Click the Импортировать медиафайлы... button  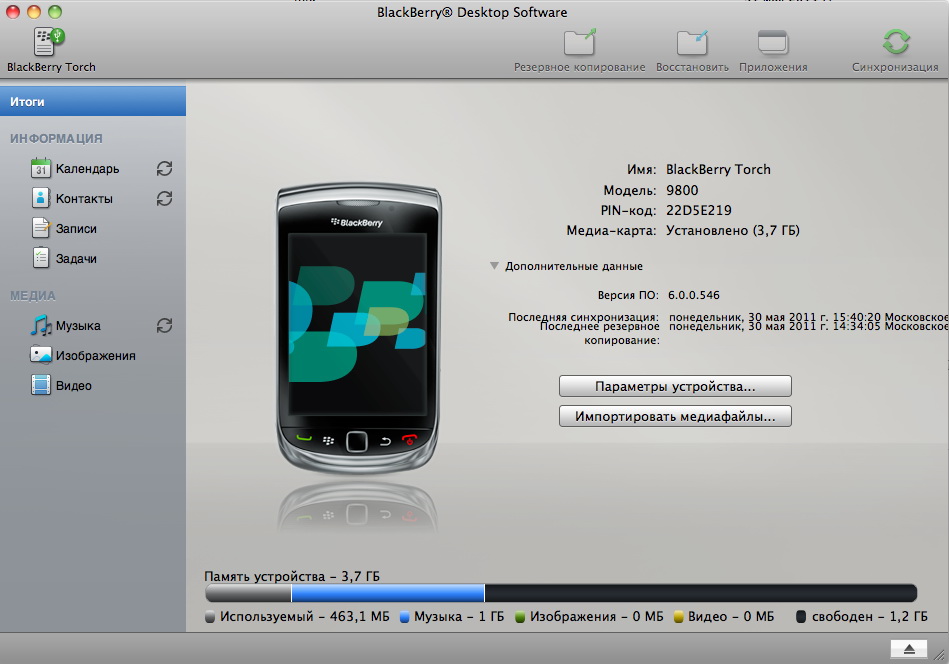(x=675, y=416)
